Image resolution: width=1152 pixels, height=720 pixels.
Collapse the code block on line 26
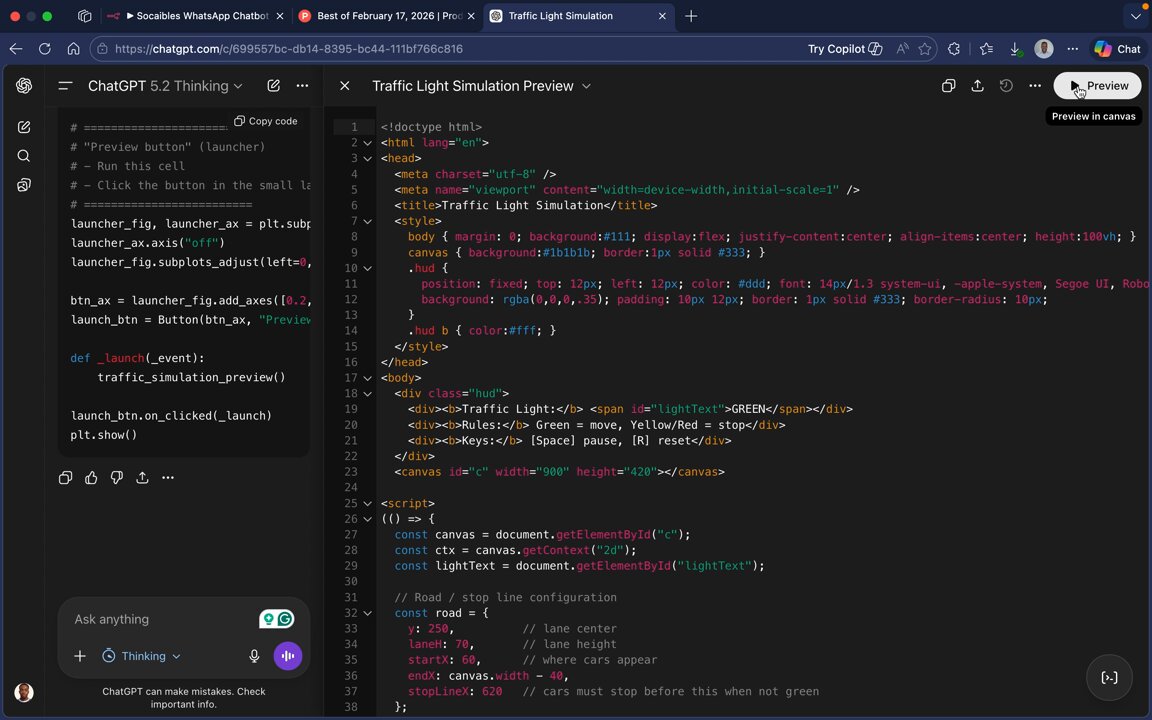[x=367, y=519]
